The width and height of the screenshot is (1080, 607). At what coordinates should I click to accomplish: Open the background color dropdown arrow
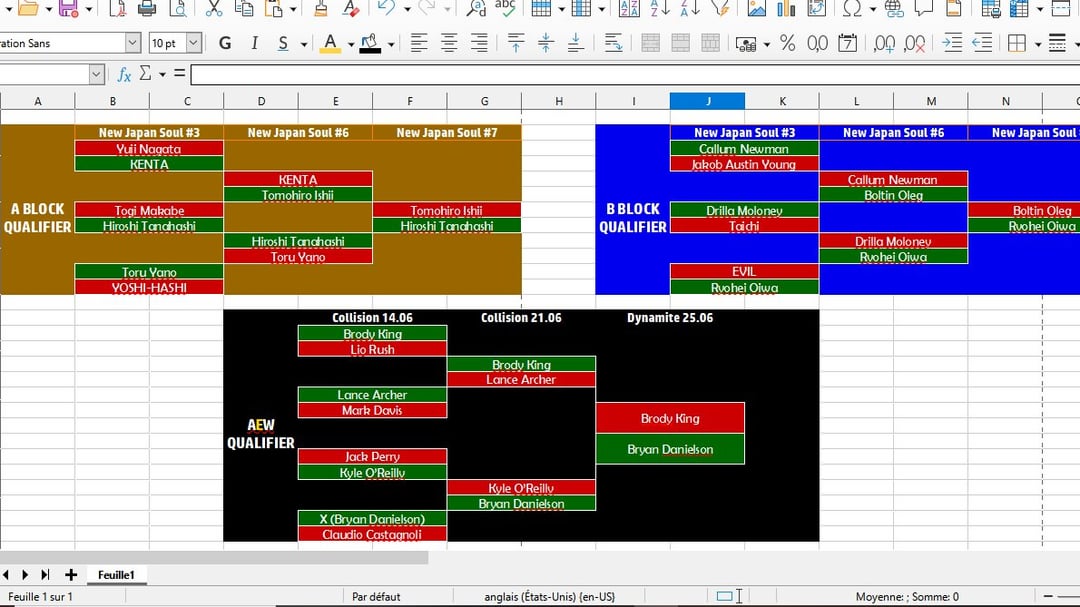point(391,45)
